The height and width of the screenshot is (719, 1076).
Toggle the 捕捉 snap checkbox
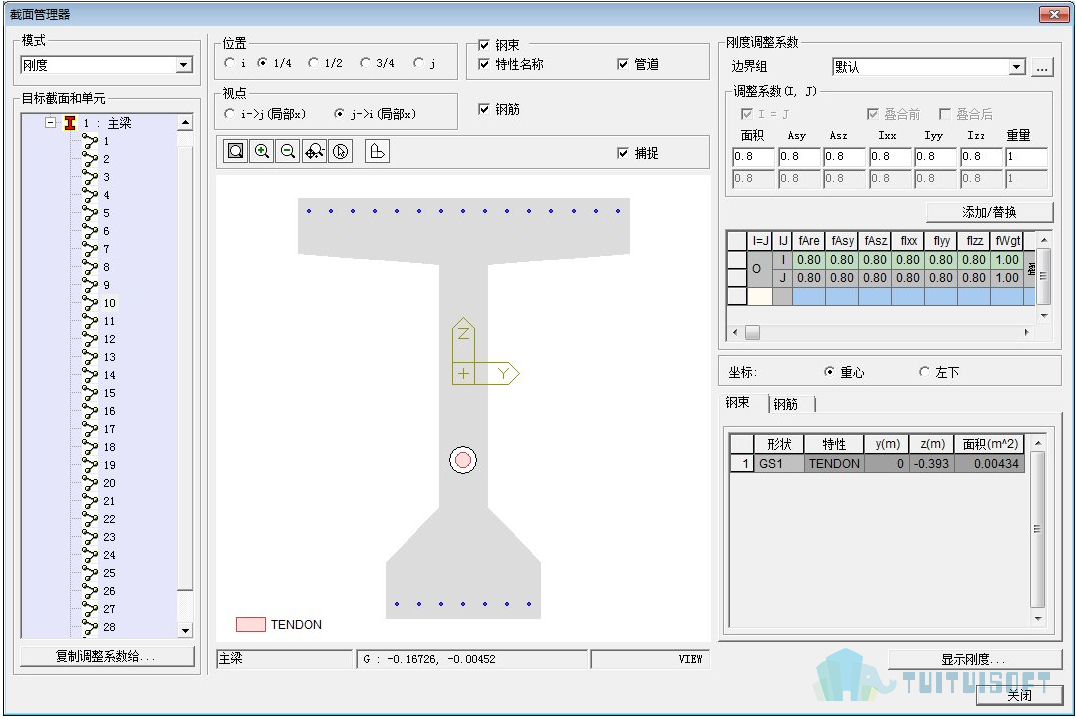click(623, 153)
